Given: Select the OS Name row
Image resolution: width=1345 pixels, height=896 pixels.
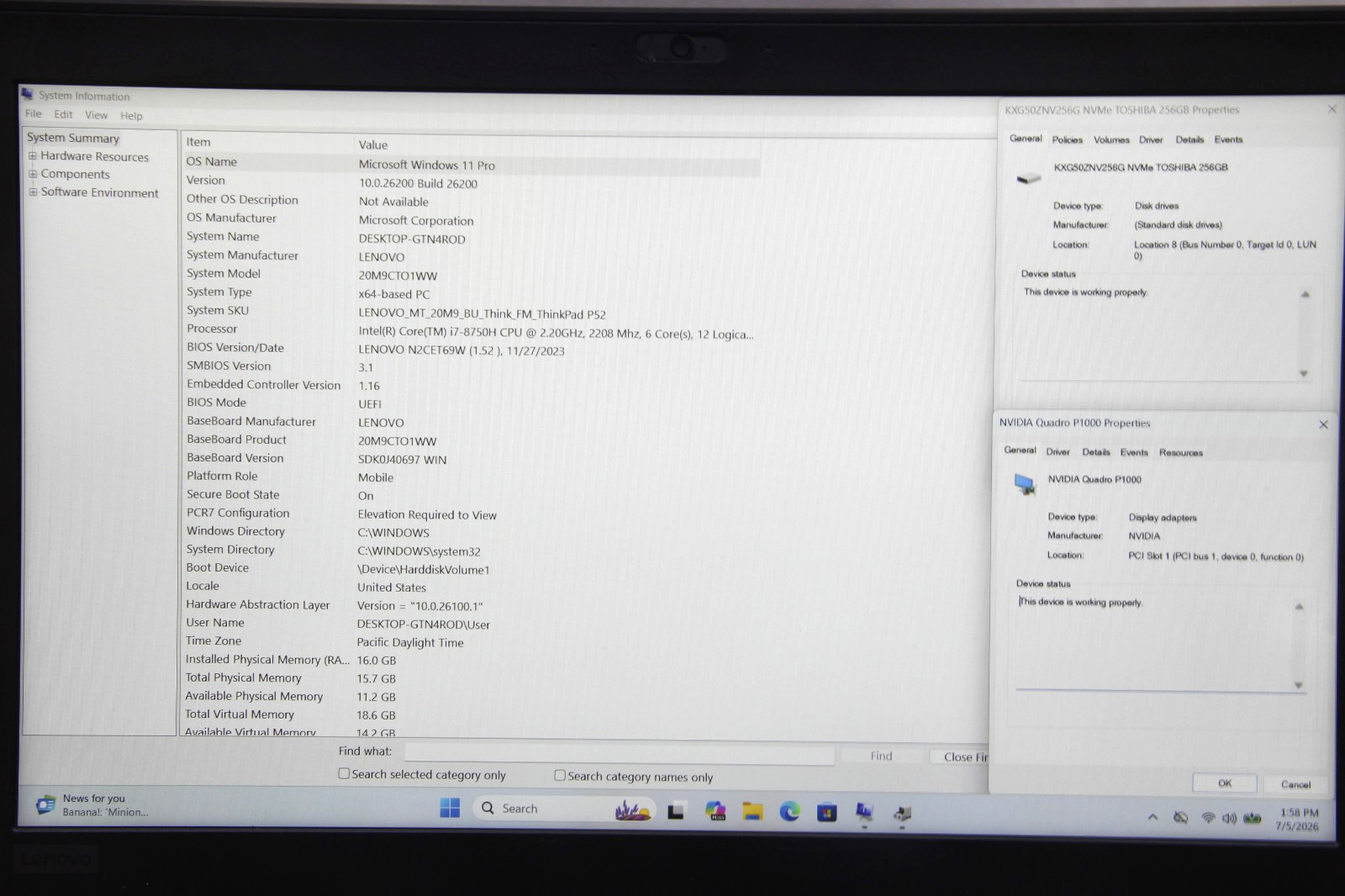Looking at the screenshot, I should point(471,163).
